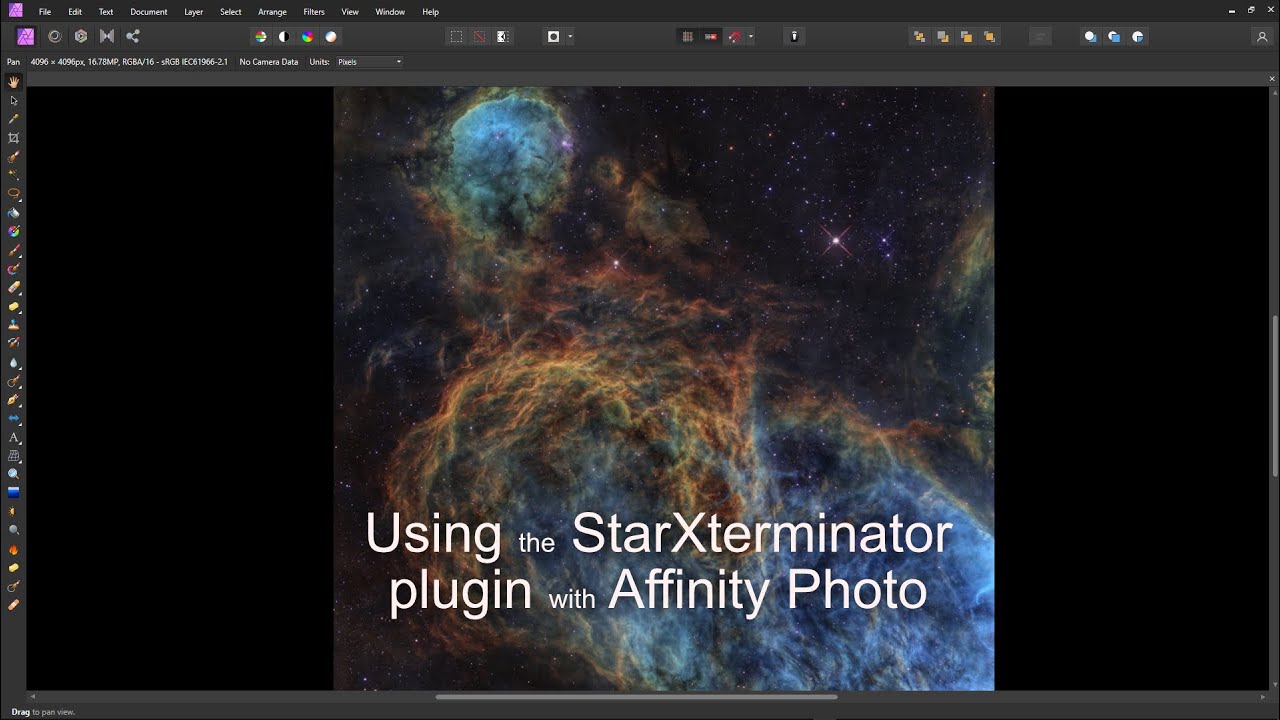Select the Flood Fill bucket tool
This screenshot has width=1280, height=720.
14,213
